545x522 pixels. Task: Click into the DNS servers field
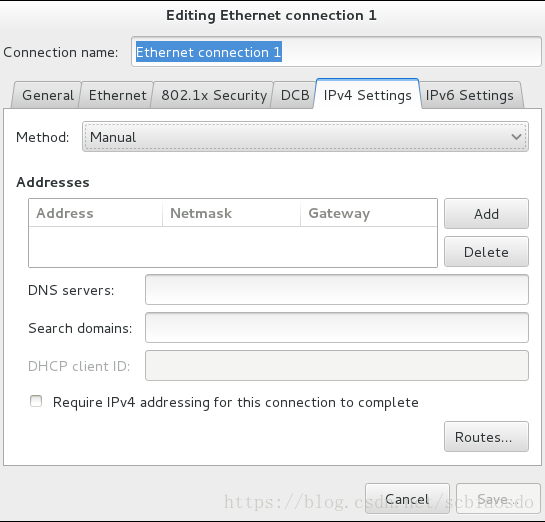pyautogui.click(x=337, y=289)
